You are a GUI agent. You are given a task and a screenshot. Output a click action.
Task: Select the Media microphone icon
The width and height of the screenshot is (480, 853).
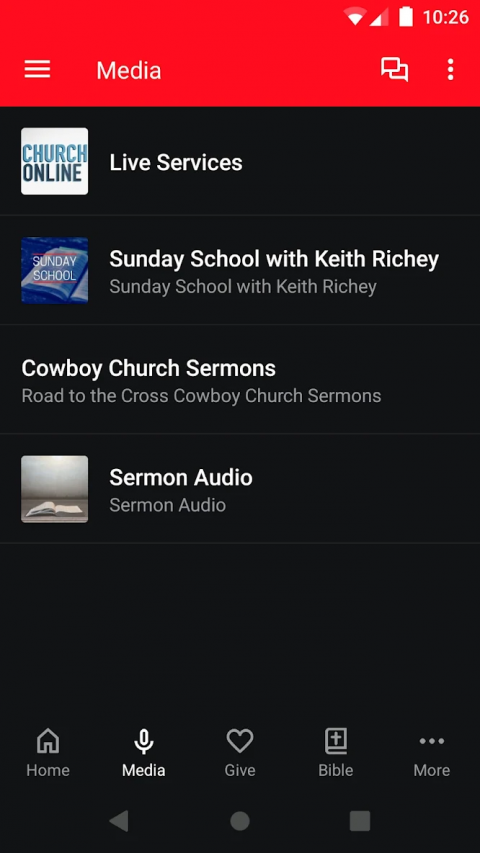[144, 741]
